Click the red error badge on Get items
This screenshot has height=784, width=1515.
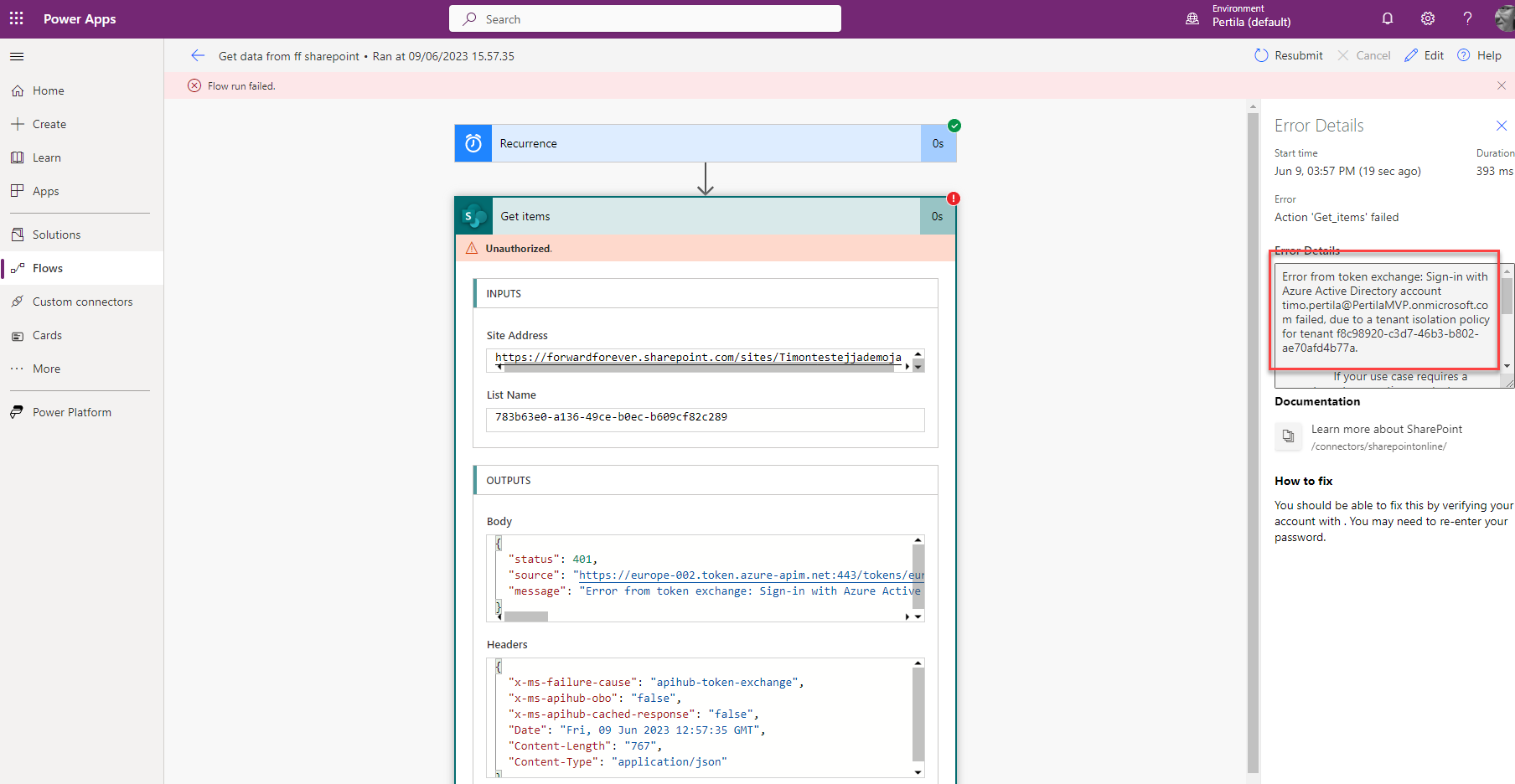coord(954,199)
